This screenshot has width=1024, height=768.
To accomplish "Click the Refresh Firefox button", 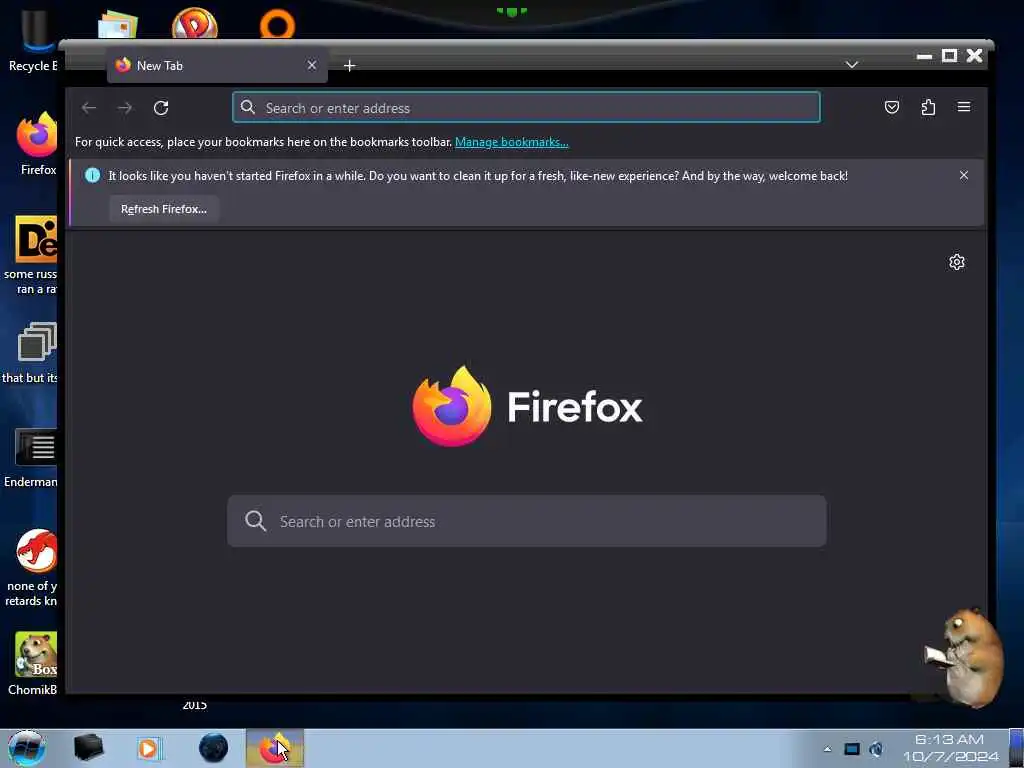I will click(164, 209).
